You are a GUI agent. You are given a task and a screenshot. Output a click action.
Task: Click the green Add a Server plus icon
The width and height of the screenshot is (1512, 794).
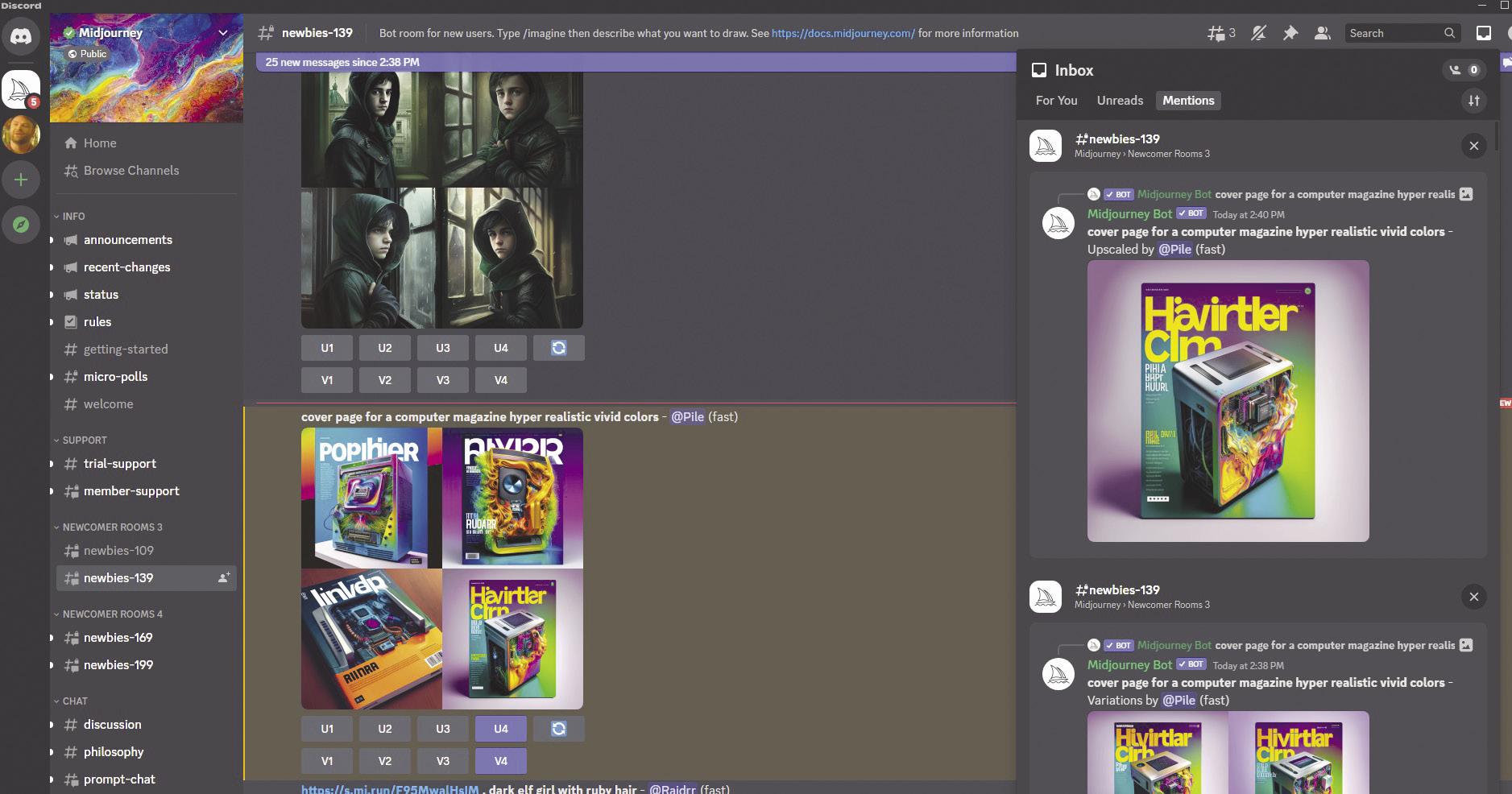tap(21, 180)
